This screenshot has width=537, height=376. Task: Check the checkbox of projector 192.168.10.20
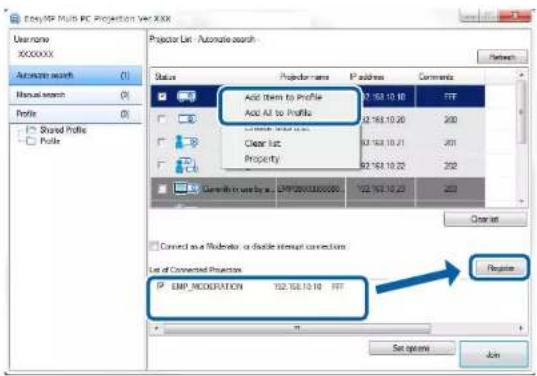161,119
